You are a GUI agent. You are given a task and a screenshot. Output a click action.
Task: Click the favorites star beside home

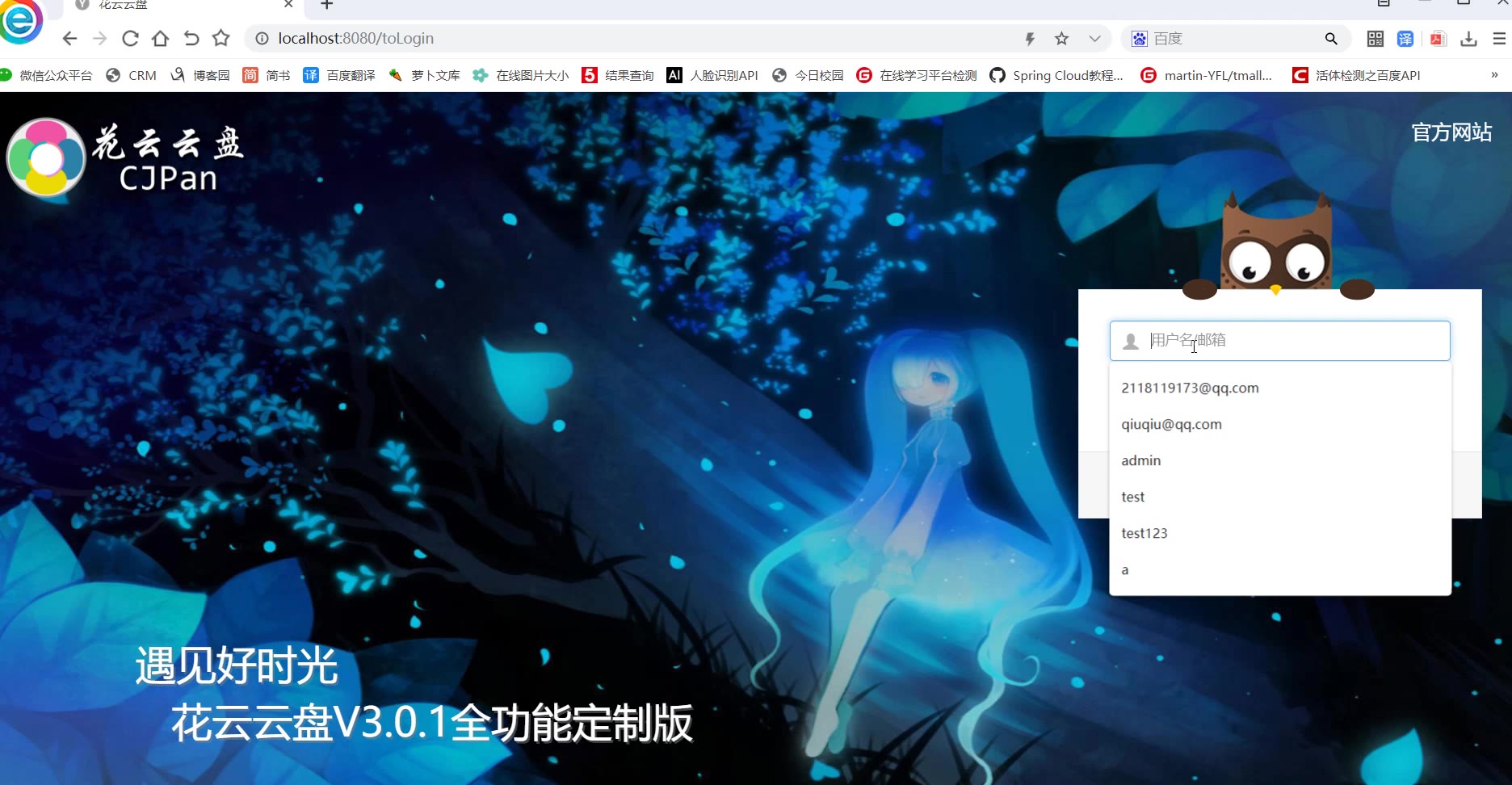point(221,38)
